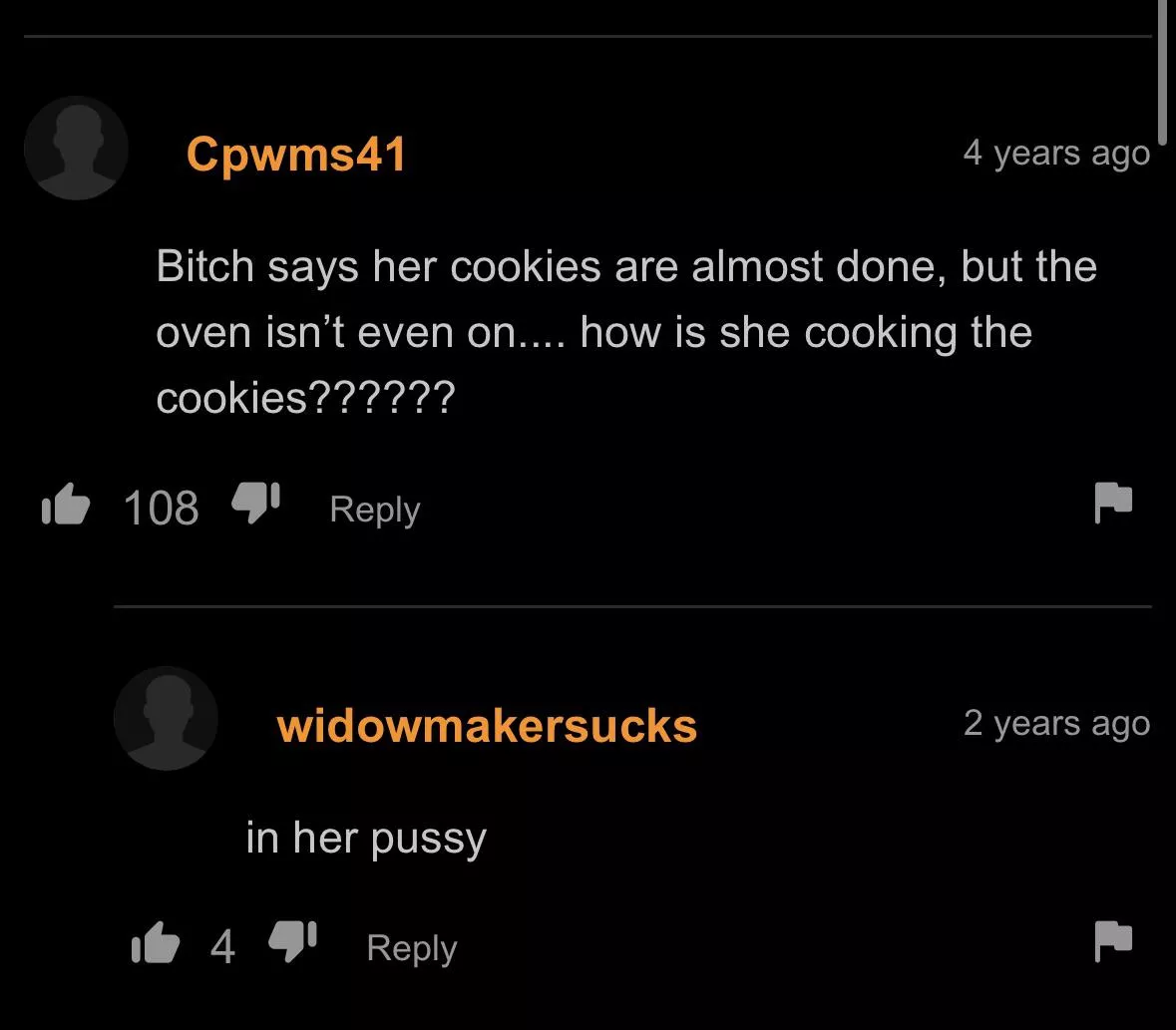Reply to the widowmakersucks comment
The width and height of the screenshot is (1176, 1030).
[x=412, y=948]
